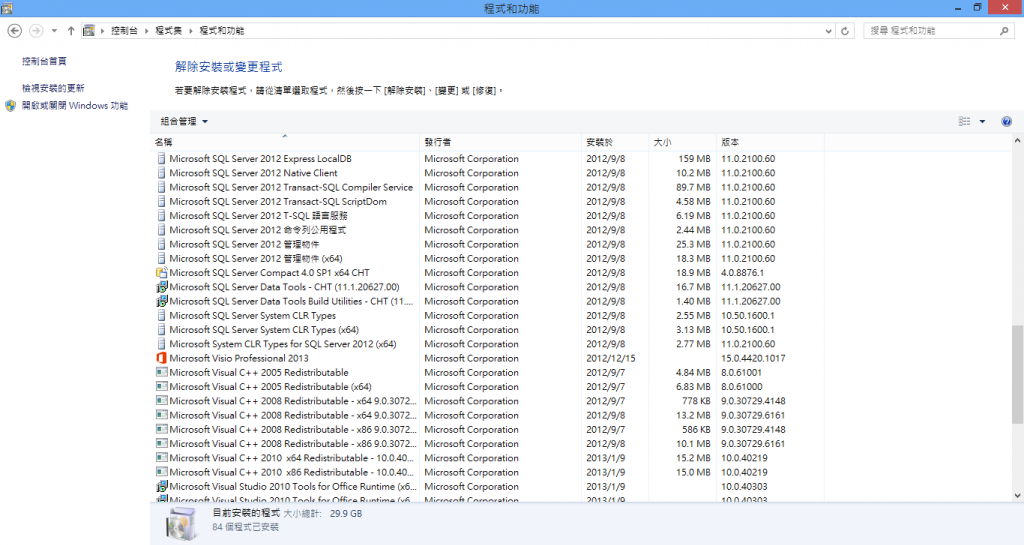This screenshot has height=545, width=1024.
Task: Expand the 組合管理 dropdown menu
Action: (x=184, y=121)
